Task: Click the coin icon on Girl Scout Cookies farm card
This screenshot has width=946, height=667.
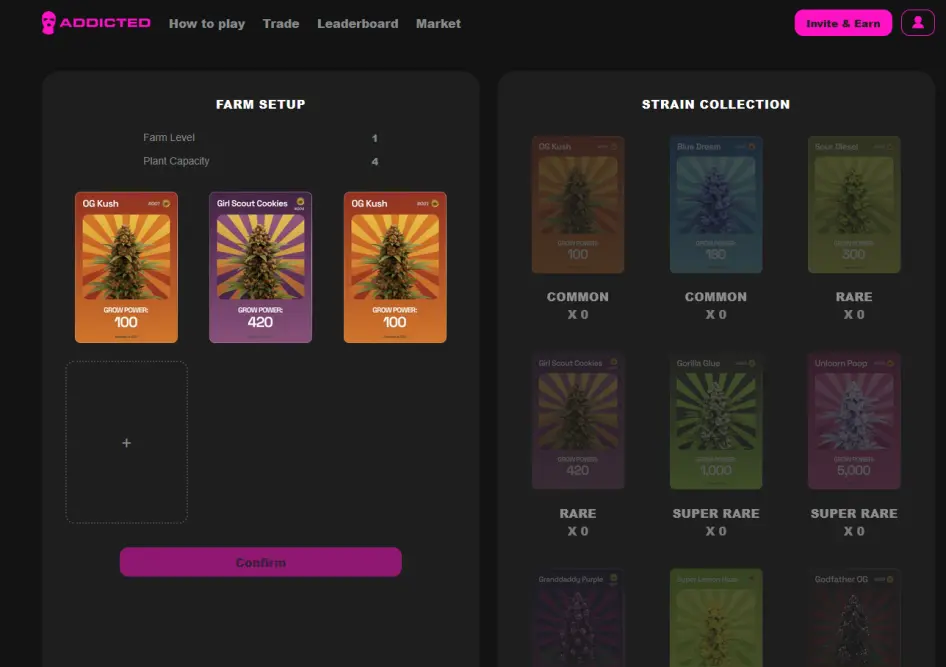Action: 300,201
